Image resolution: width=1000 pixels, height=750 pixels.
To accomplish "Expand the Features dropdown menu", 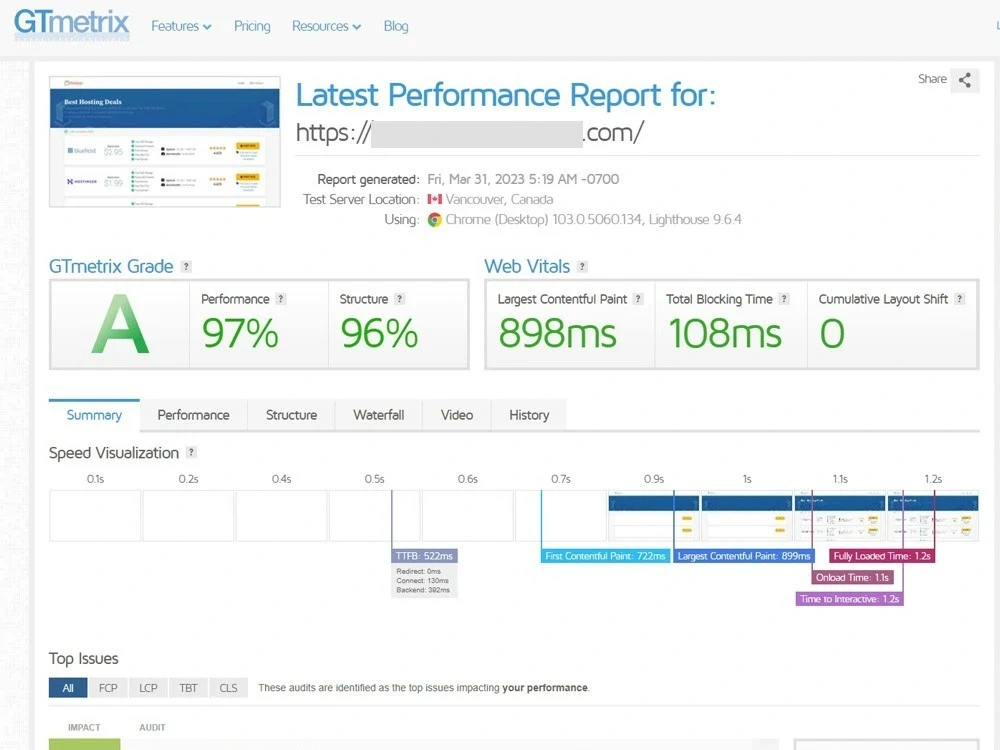I will (x=181, y=26).
